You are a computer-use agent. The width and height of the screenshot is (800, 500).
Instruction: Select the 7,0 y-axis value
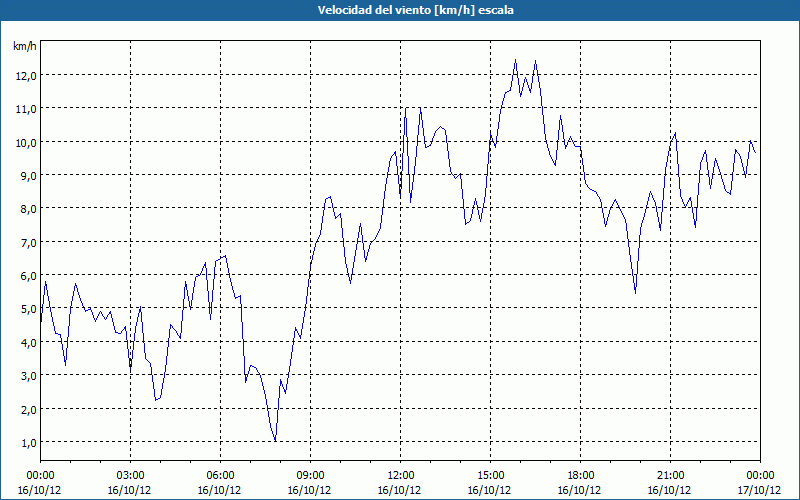[29, 242]
